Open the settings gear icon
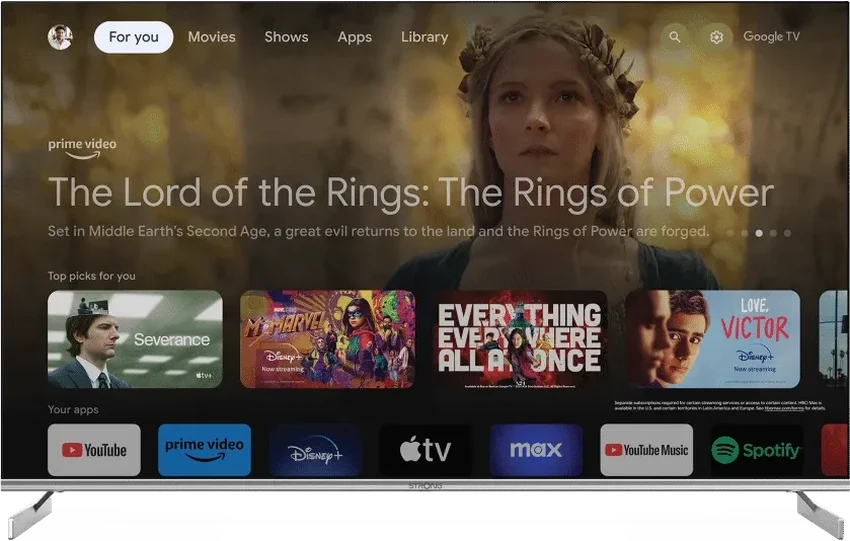The height and width of the screenshot is (541, 850). [x=717, y=37]
